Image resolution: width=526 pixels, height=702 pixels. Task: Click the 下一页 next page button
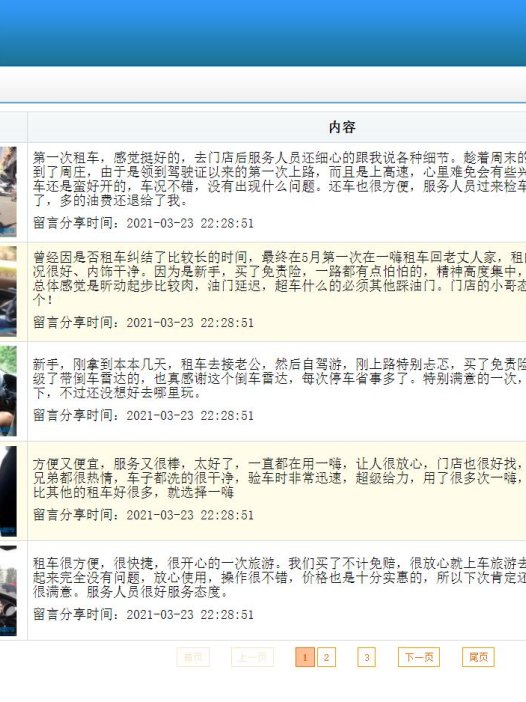pos(419,657)
